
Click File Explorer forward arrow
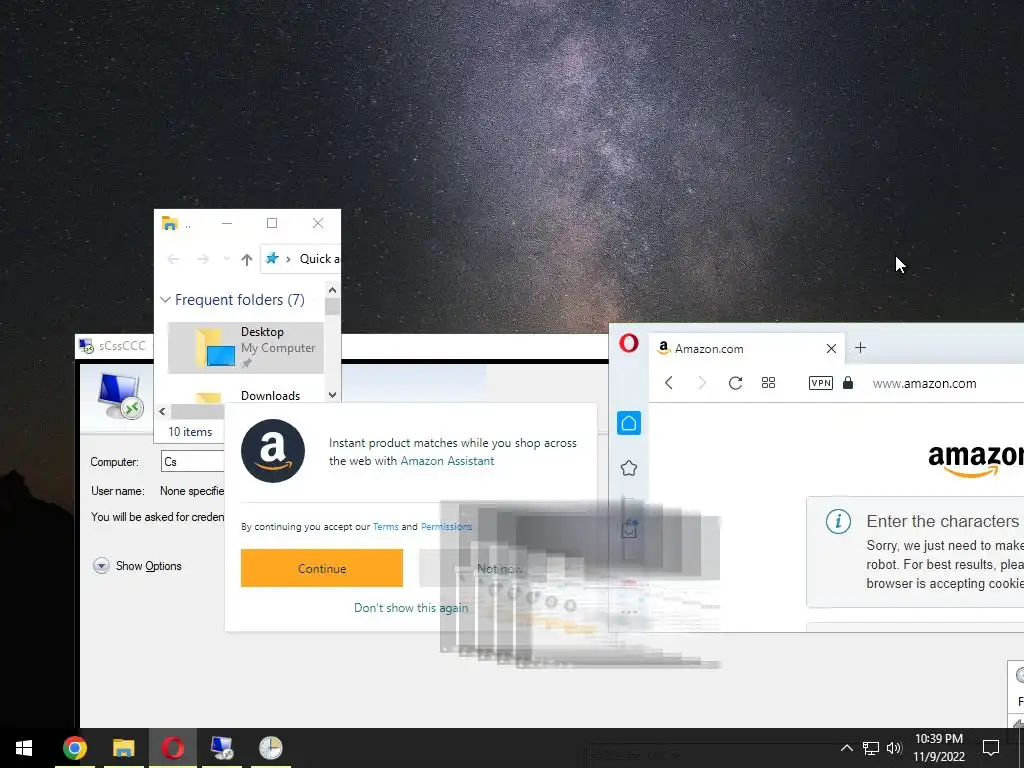coord(203,259)
